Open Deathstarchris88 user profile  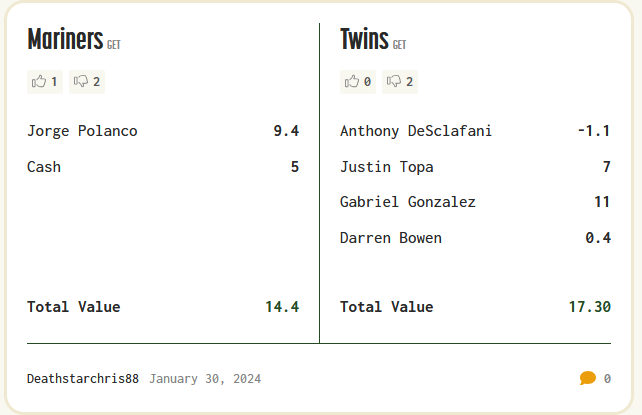(x=83, y=379)
